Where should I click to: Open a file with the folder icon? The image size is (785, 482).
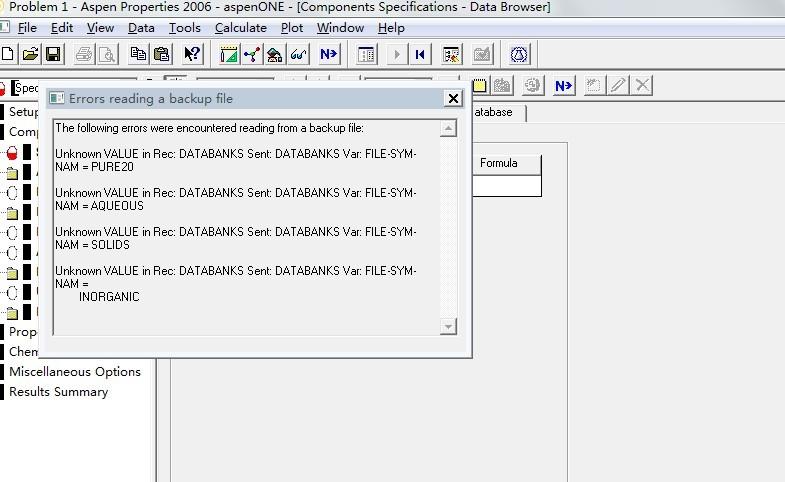point(30,54)
